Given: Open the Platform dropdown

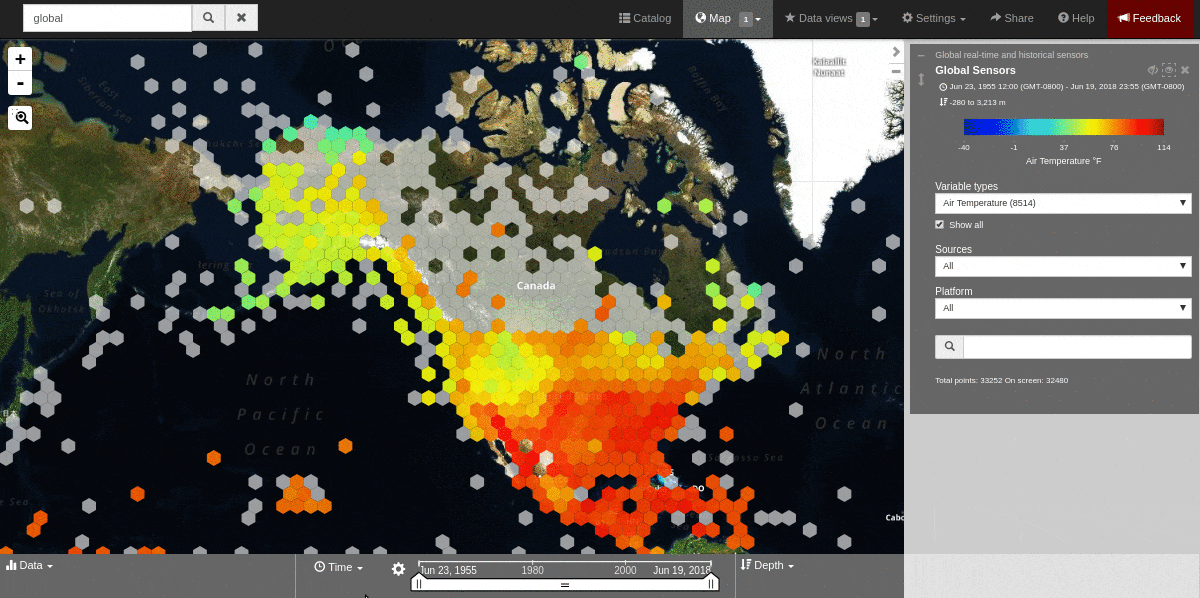Looking at the screenshot, I should (x=1063, y=308).
